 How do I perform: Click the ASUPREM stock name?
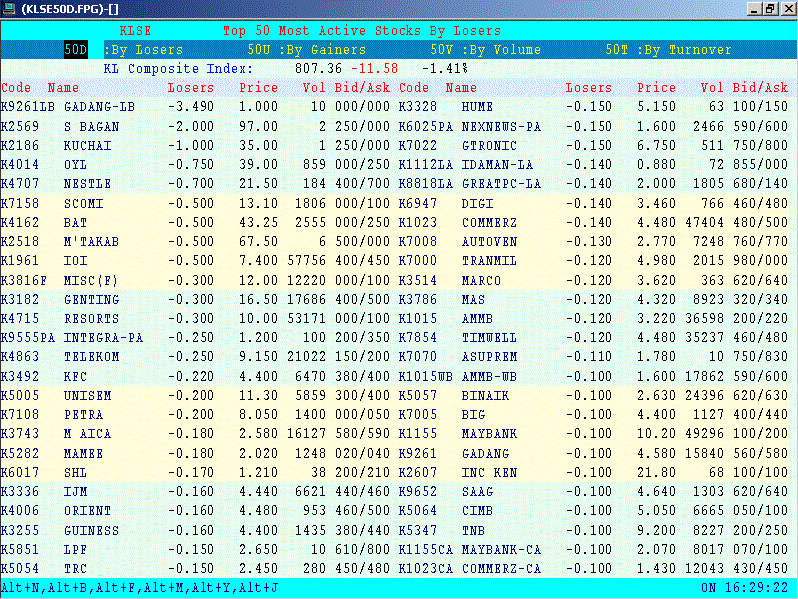[490, 357]
